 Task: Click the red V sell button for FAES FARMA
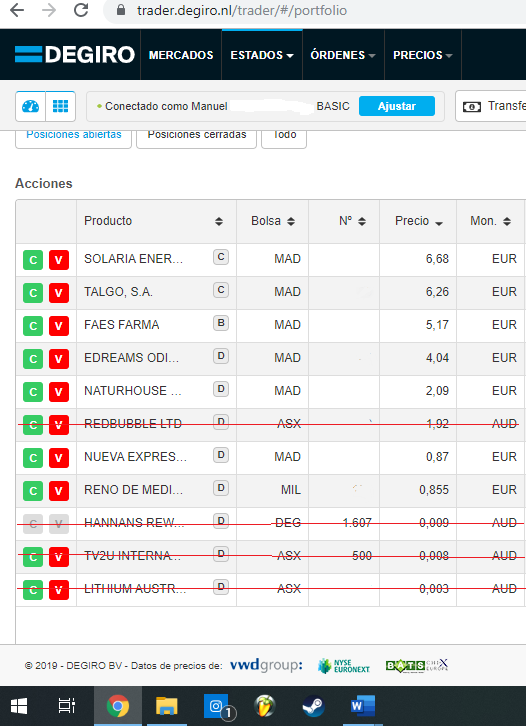pos(59,325)
